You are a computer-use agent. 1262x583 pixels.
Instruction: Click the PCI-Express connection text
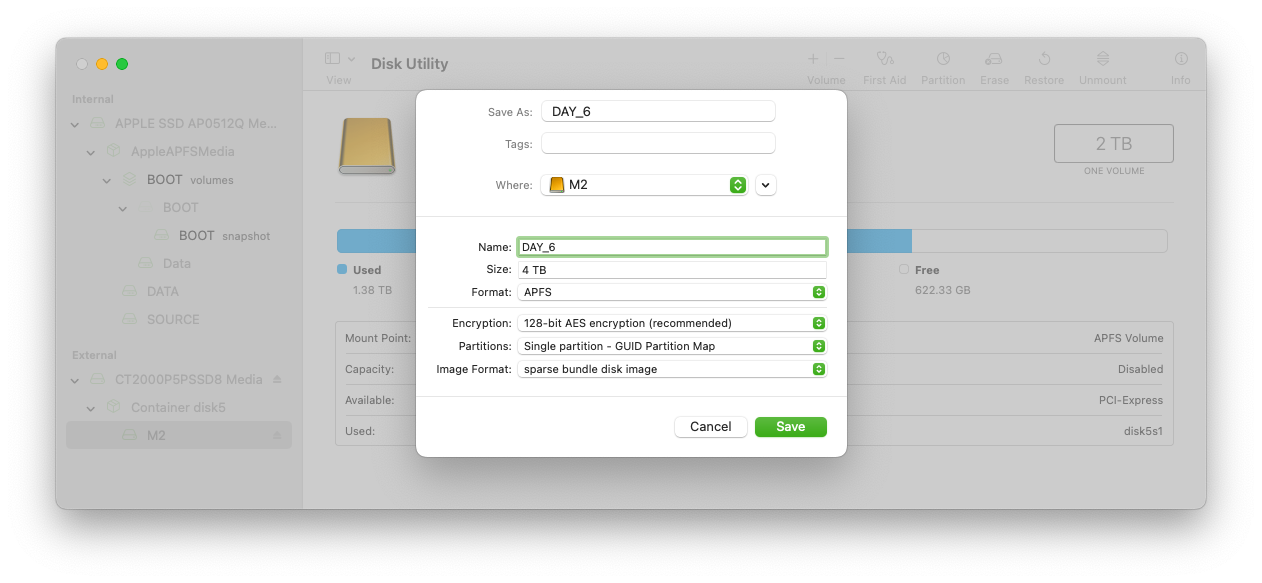[1131, 400]
